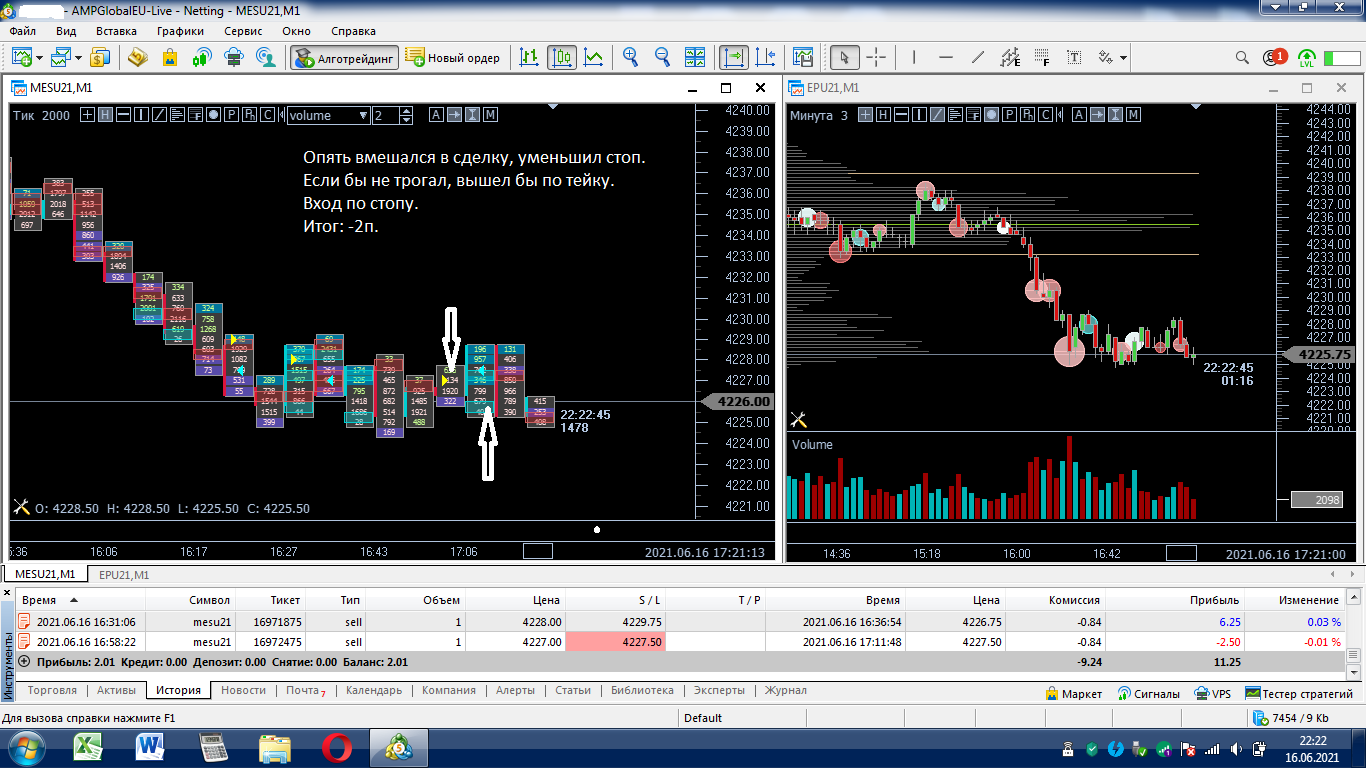This screenshot has width=1366, height=768.
Task: Select the line chart display mode
Action: tap(594, 57)
